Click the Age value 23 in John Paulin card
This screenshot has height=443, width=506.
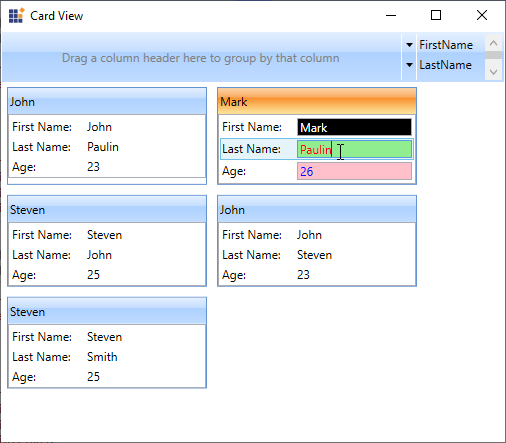click(x=93, y=167)
